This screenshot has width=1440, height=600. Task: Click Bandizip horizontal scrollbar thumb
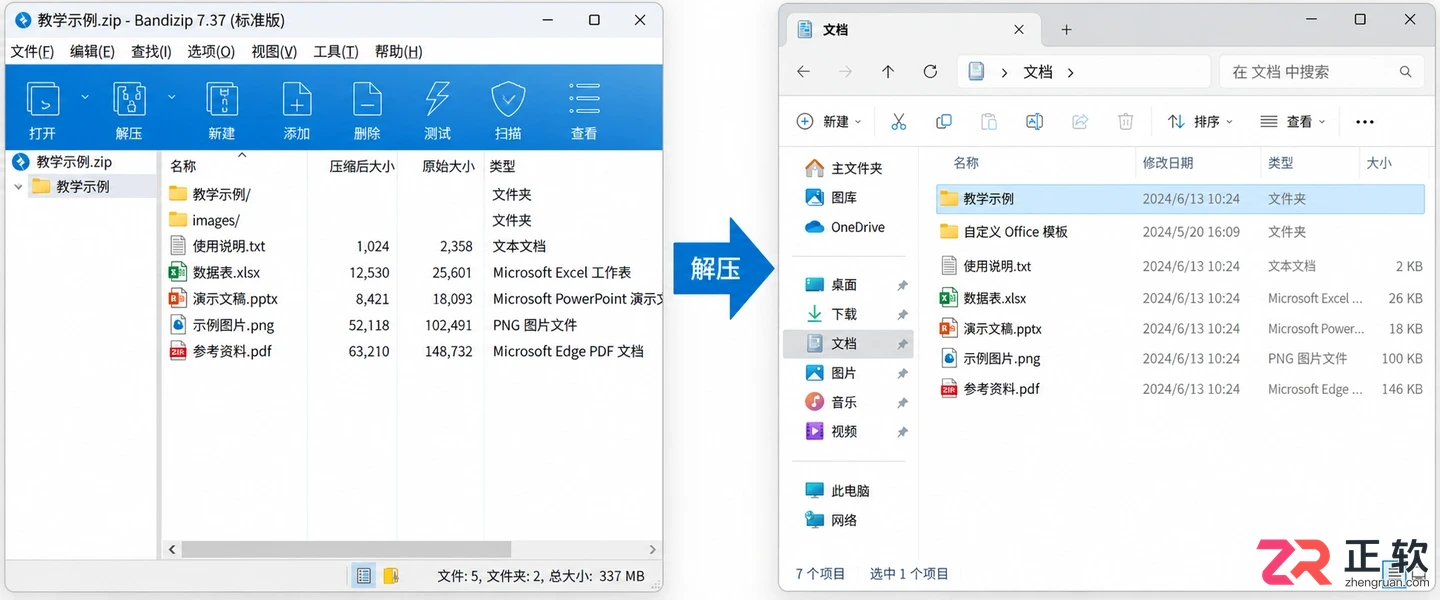pos(346,549)
